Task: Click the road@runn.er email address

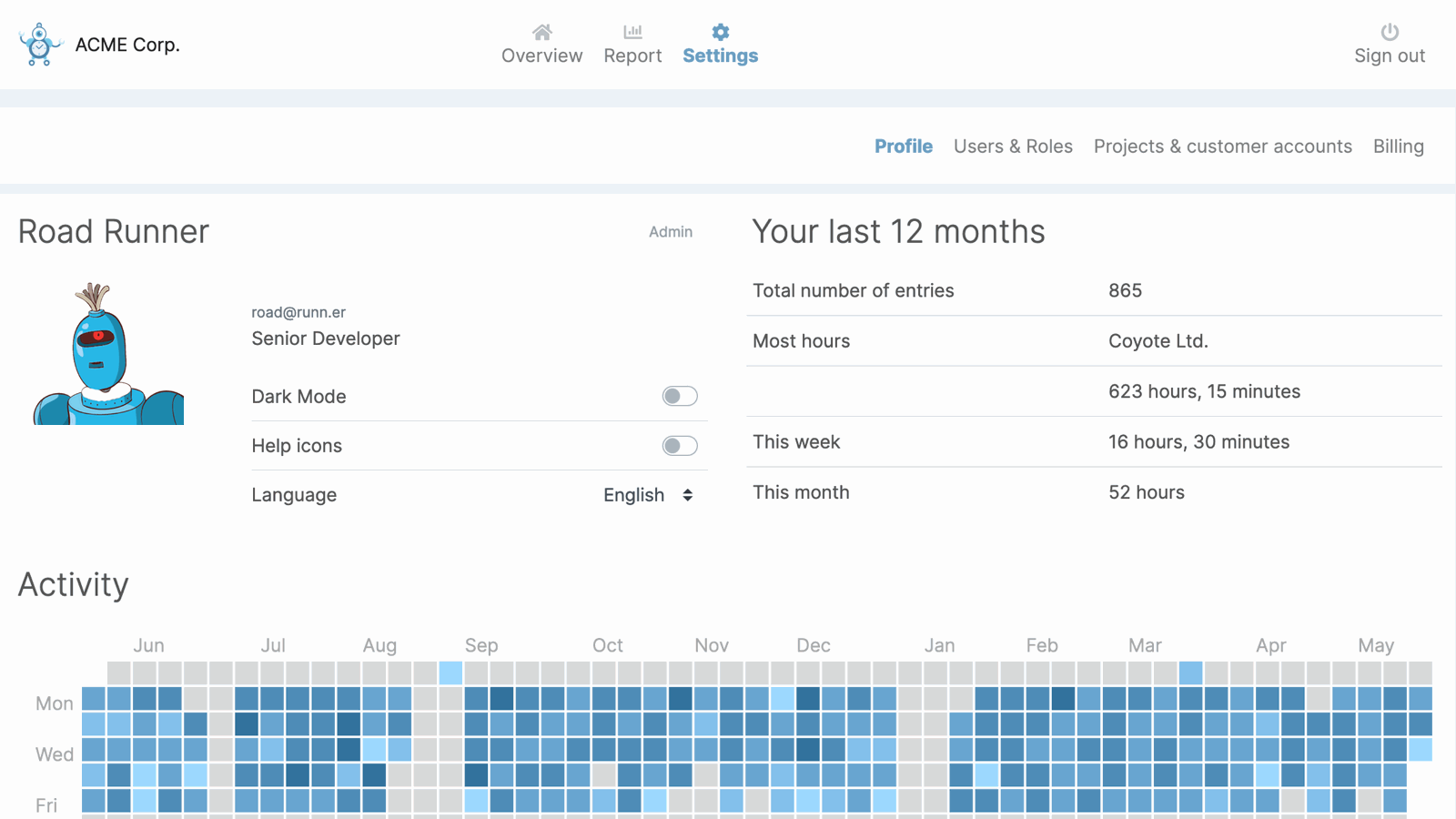Action: 298,312
